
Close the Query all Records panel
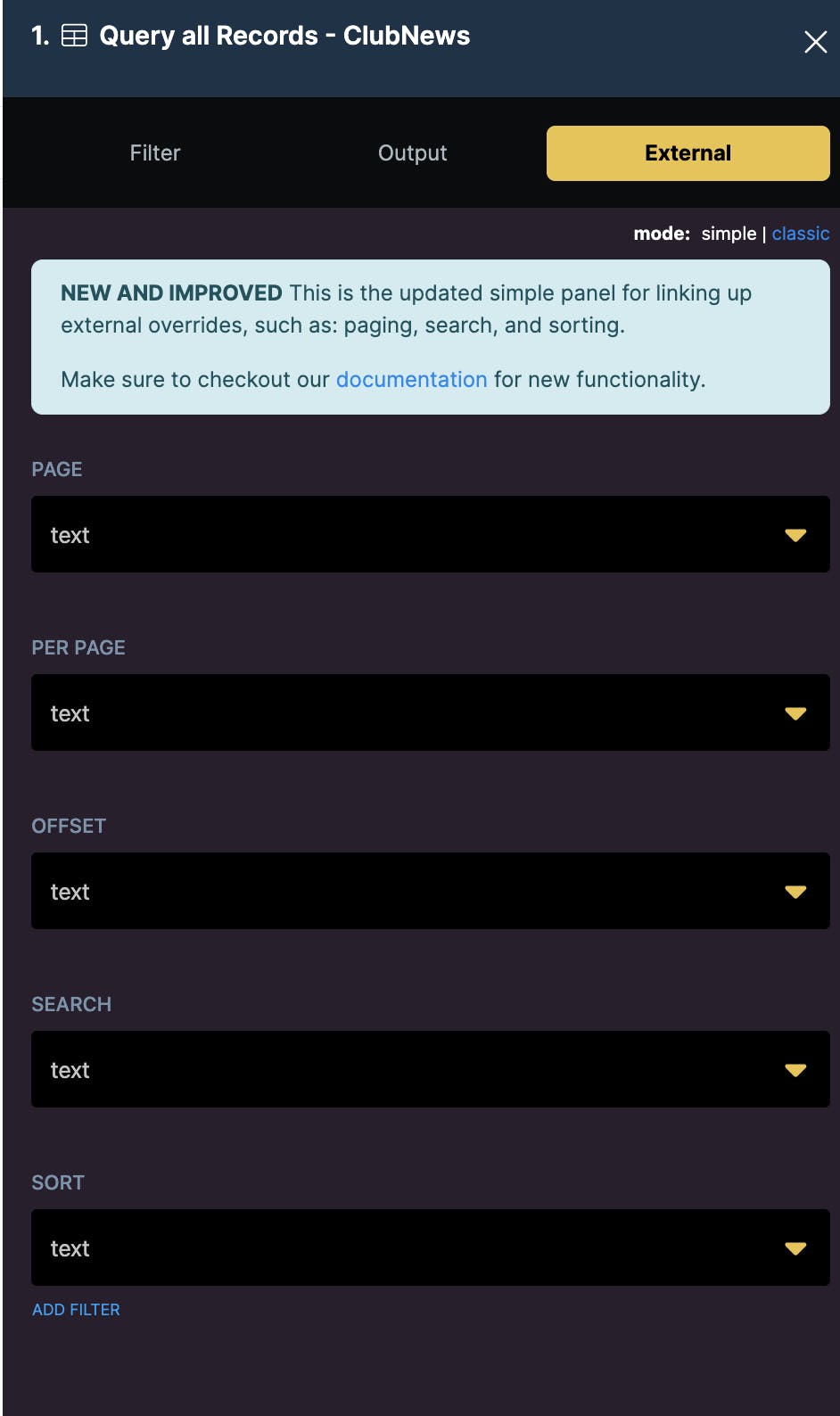pos(815,42)
